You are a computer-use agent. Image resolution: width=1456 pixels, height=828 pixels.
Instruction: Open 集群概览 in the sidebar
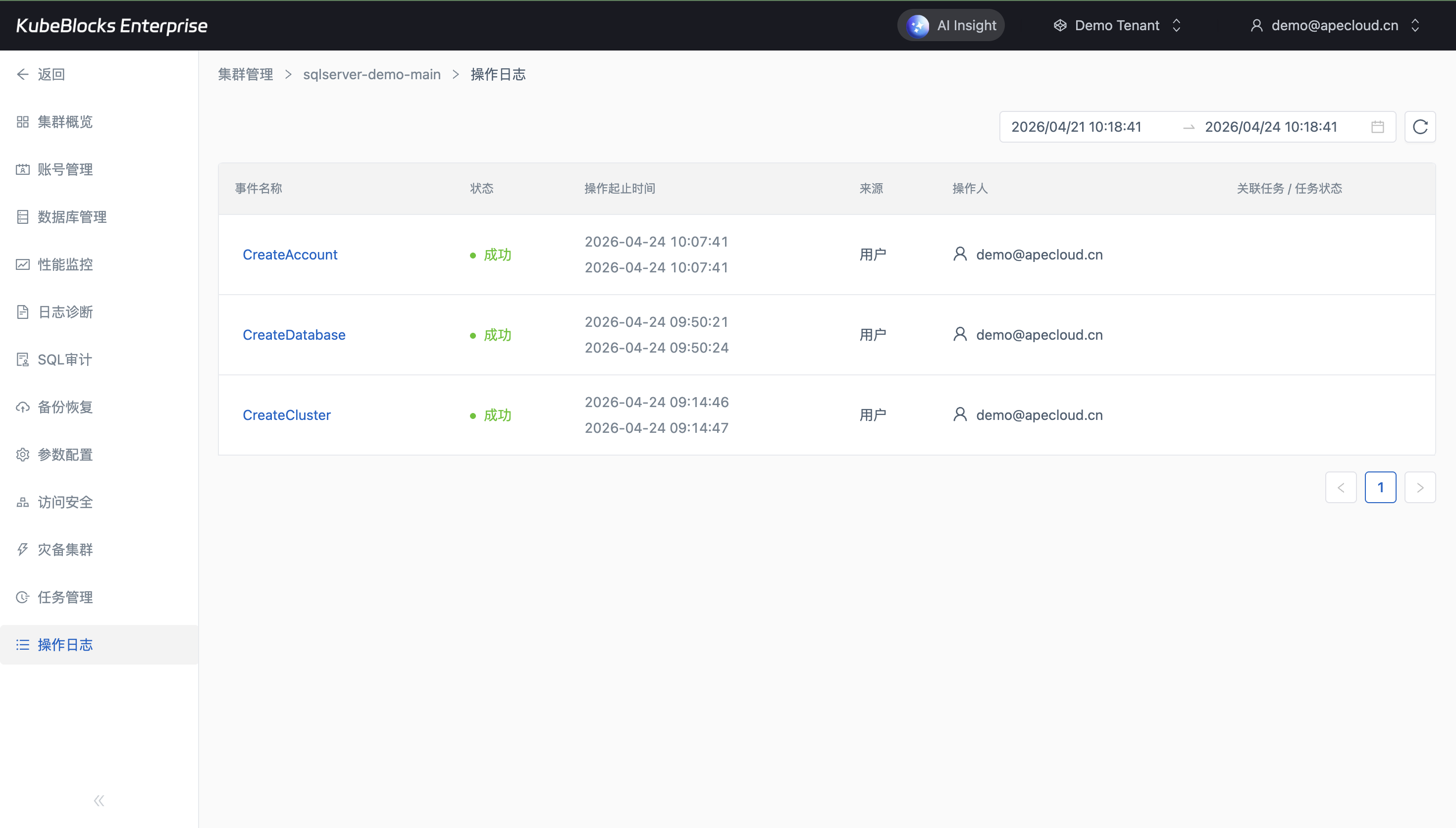pos(65,122)
